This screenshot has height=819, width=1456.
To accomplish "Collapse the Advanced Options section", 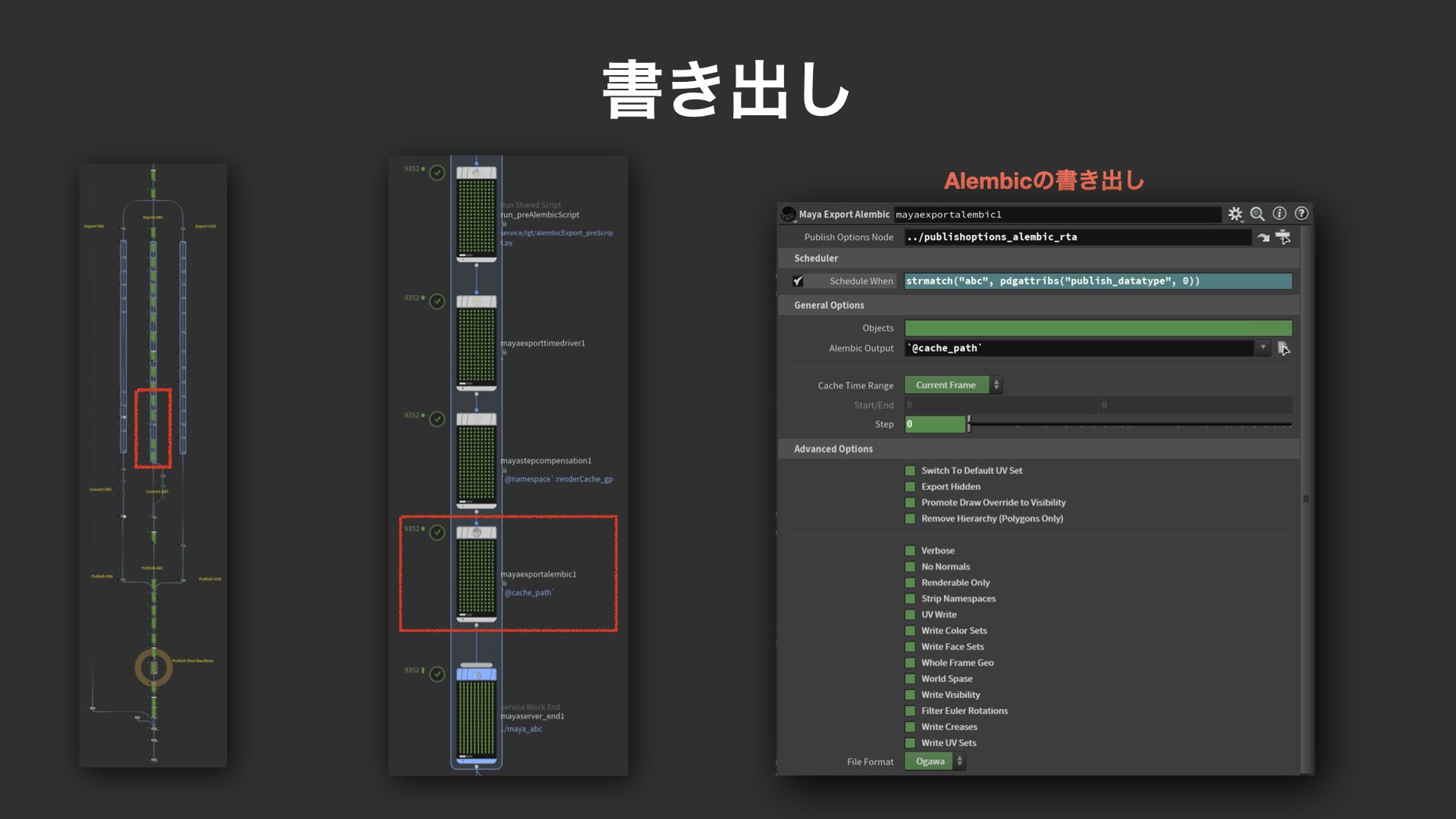I will tap(1039, 449).
